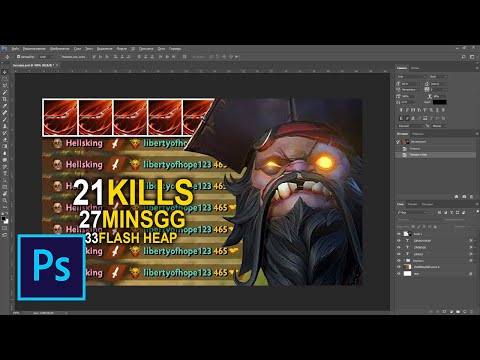Click the black text color swatch

(x=440, y=102)
